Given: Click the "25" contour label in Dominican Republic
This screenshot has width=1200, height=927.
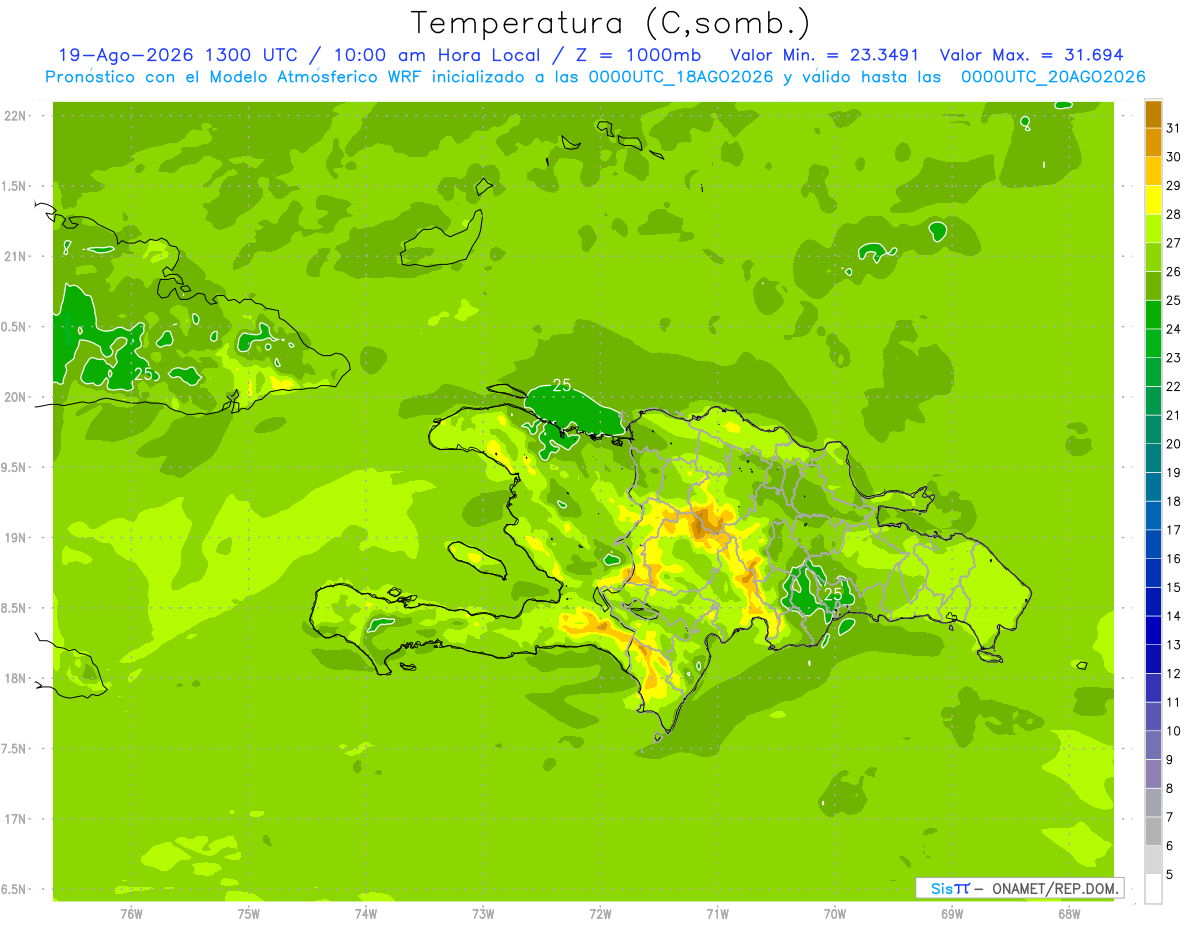Looking at the screenshot, I should [833, 594].
